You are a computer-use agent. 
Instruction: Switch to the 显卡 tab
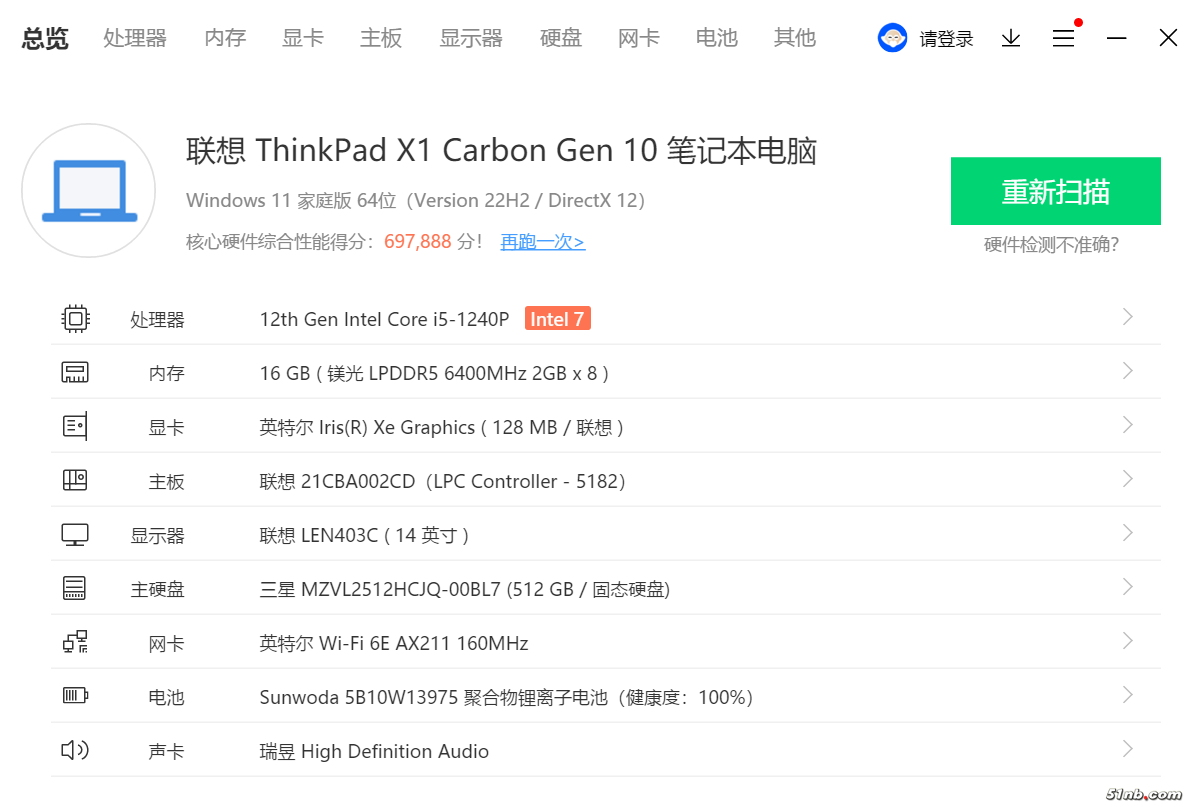[303, 38]
